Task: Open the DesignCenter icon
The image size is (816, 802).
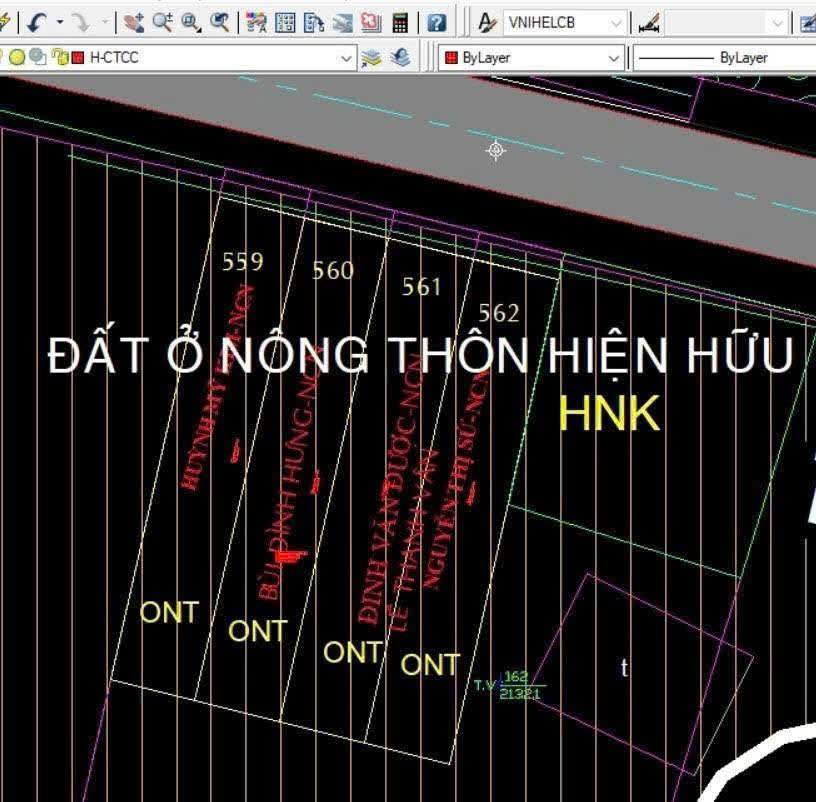Action: (285, 21)
